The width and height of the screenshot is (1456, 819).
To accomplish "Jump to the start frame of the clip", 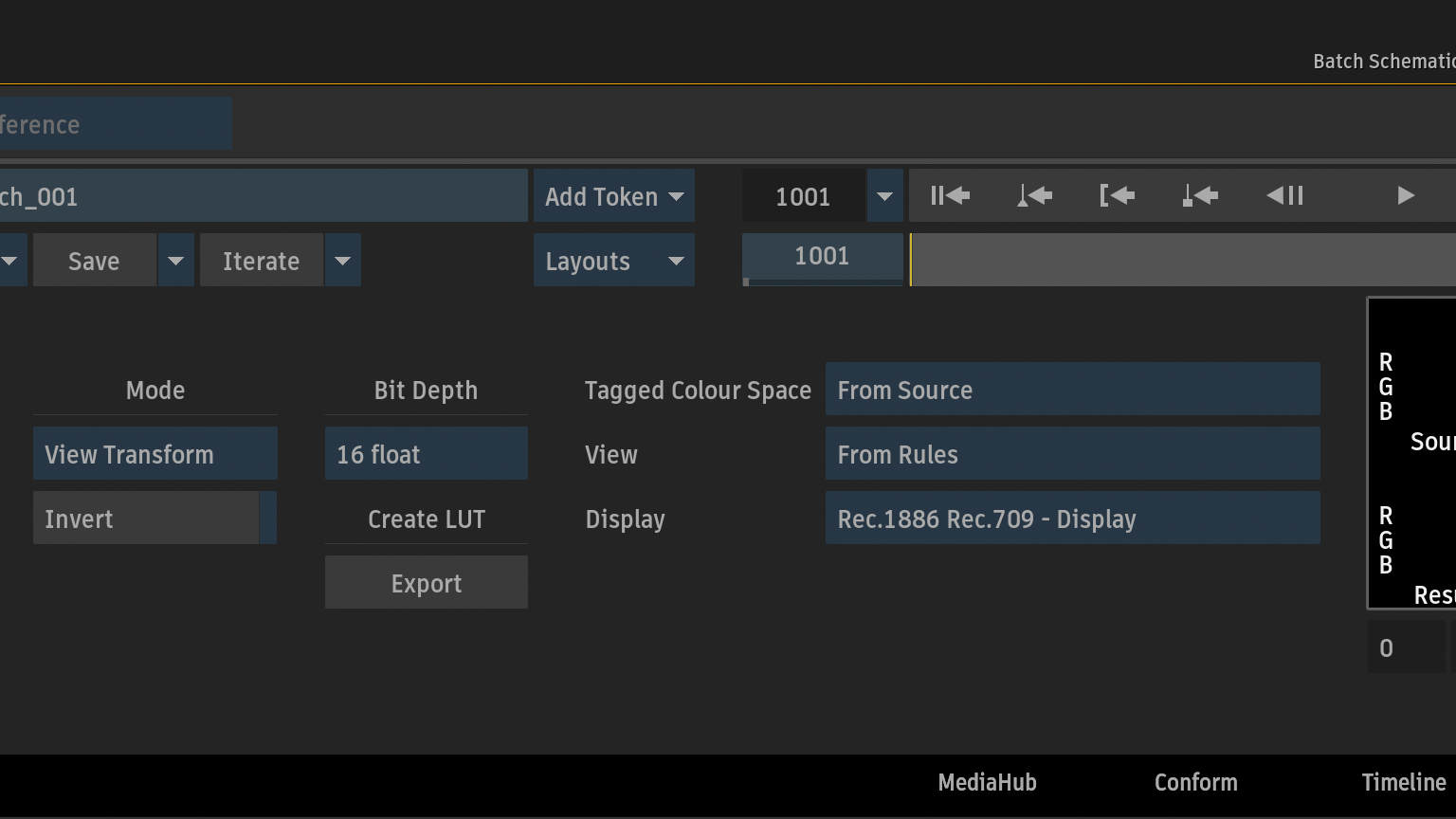I will click(x=950, y=196).
